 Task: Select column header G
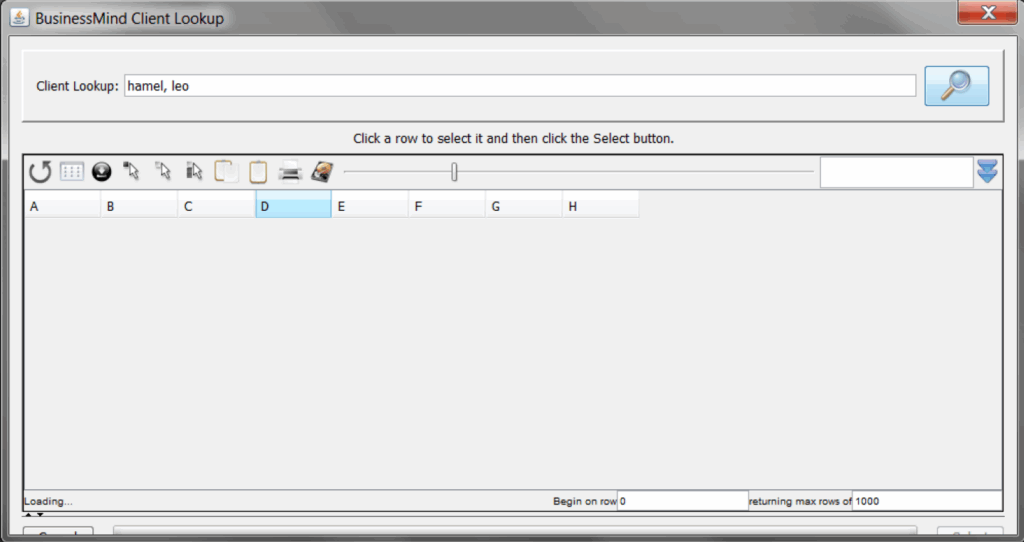point(524,206)
